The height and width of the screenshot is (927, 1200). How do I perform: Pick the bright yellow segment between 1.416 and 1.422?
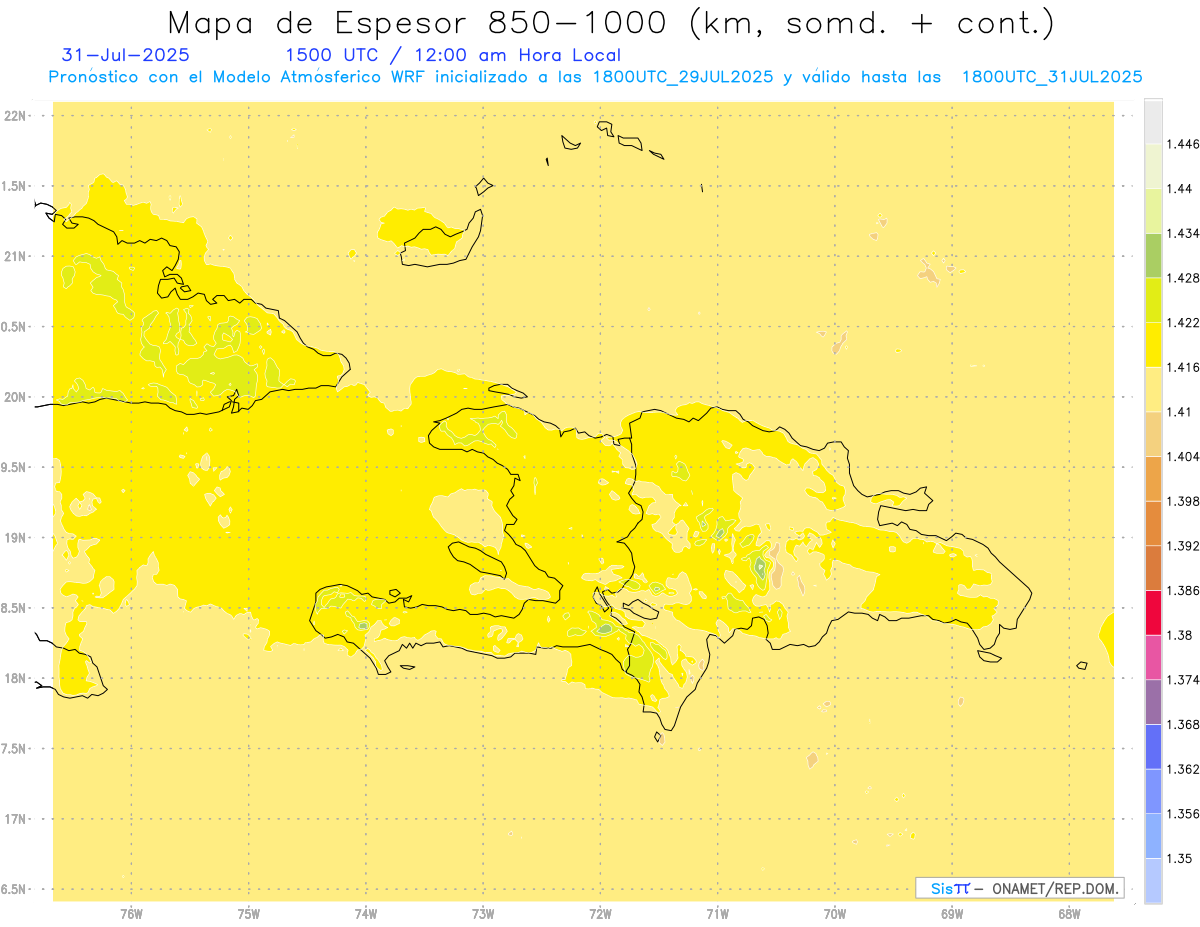pyautogui.click(x=1153, y=345)
